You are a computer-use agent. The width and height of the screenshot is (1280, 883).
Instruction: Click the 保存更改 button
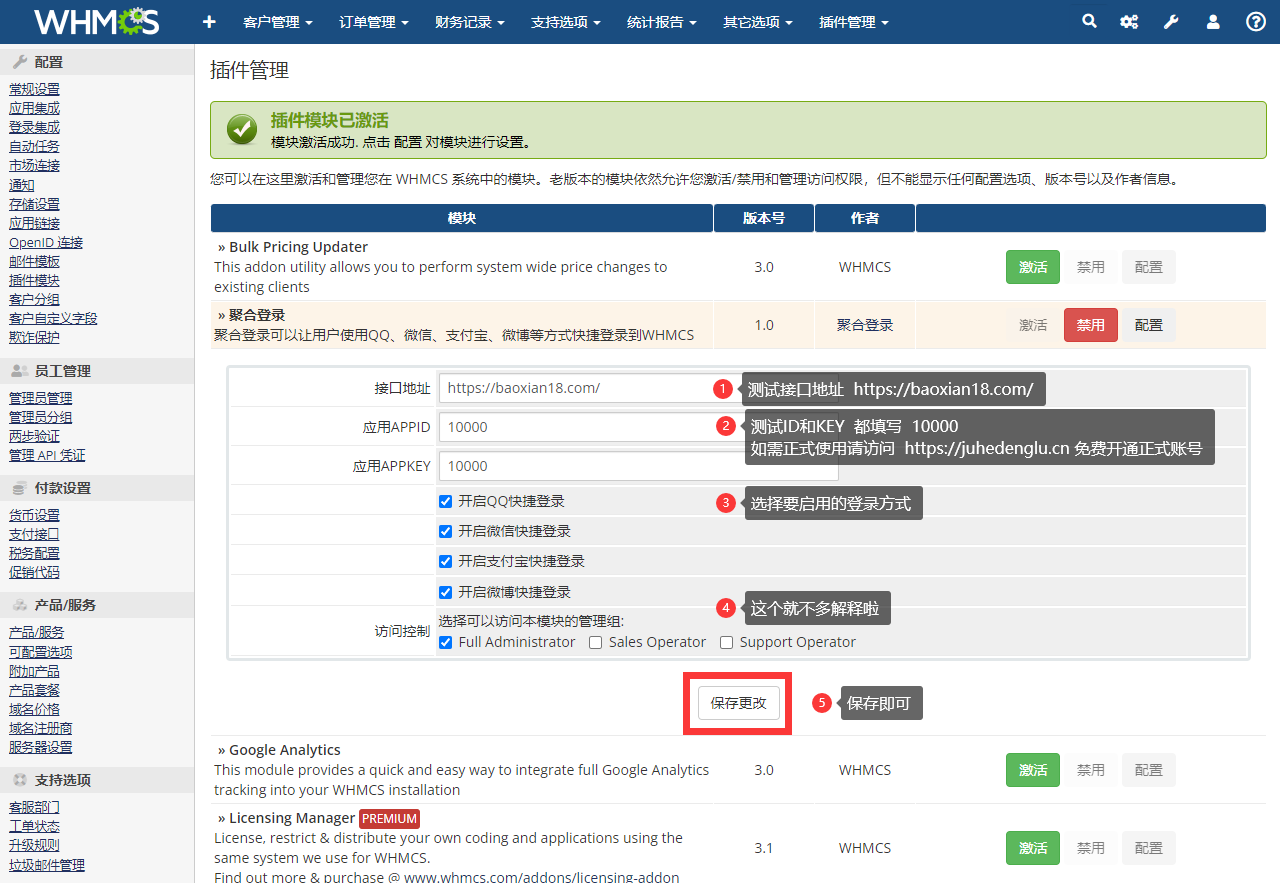point(739,703)
